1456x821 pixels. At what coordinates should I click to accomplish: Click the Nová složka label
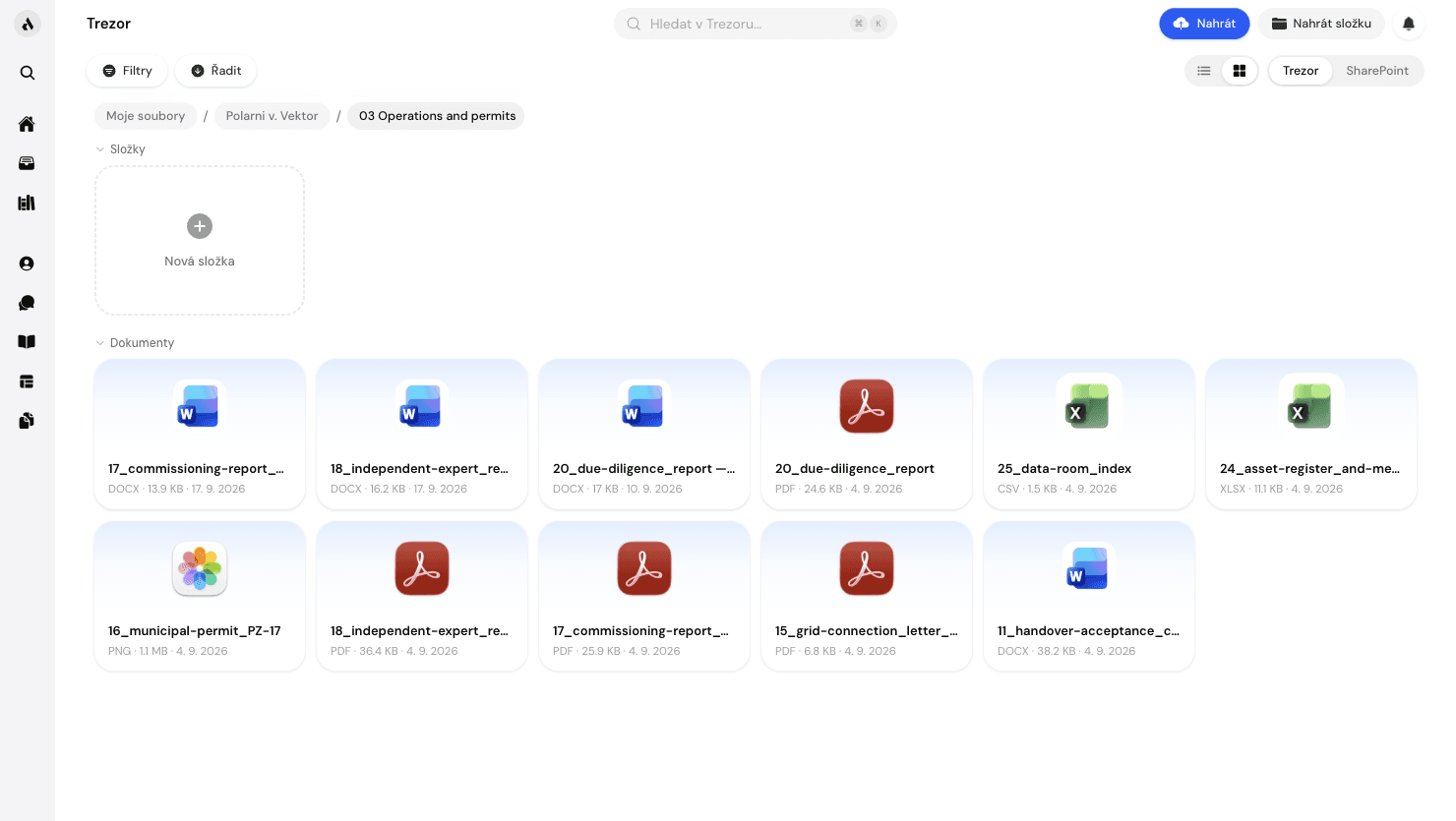tap(200, 262)
